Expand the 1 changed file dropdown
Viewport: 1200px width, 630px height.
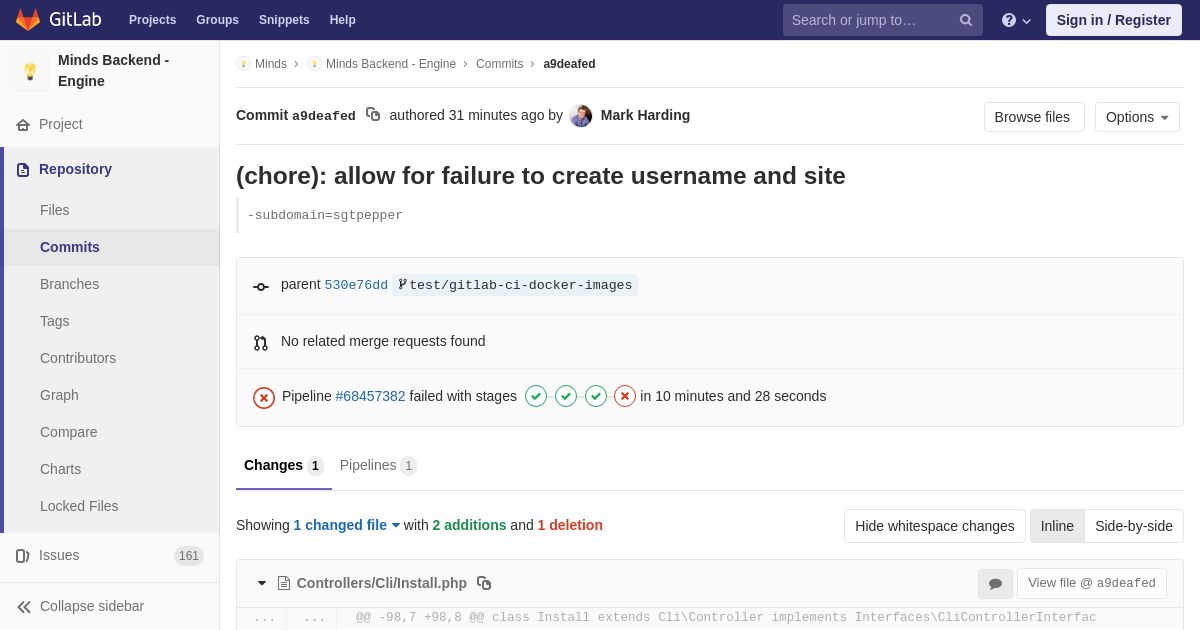(347, 525)
